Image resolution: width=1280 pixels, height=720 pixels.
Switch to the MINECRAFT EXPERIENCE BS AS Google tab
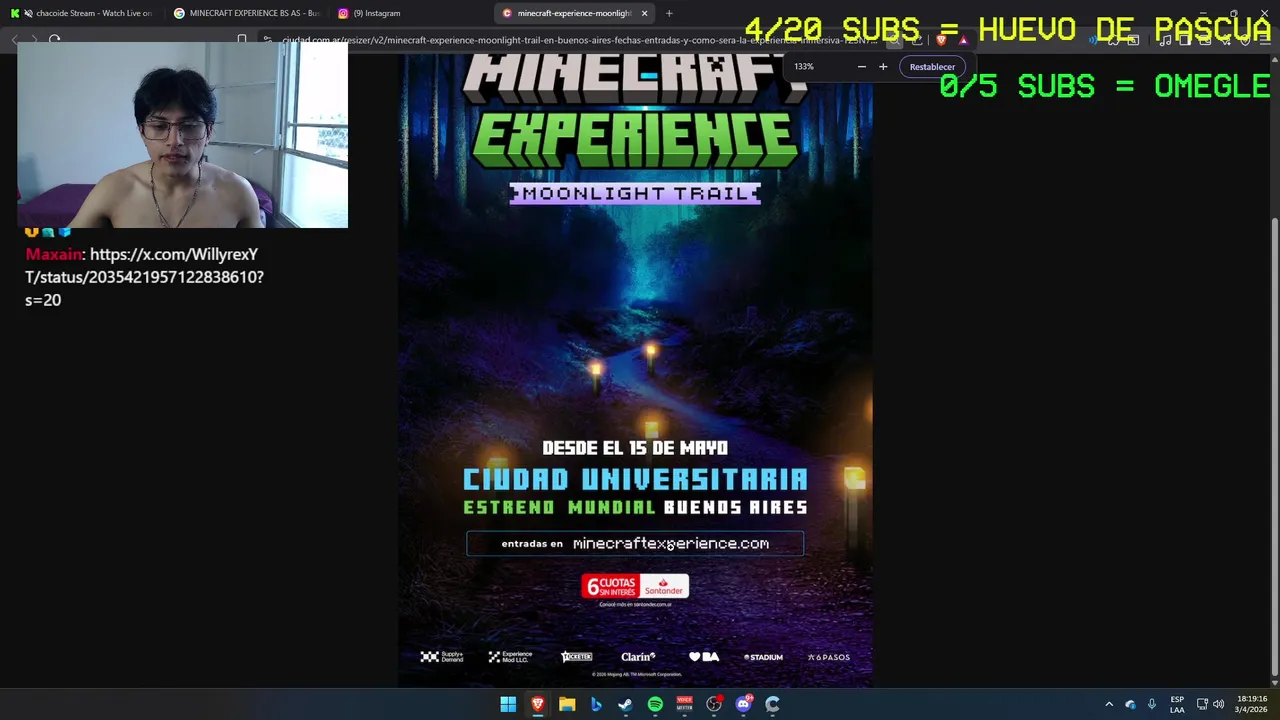point(246,13)
